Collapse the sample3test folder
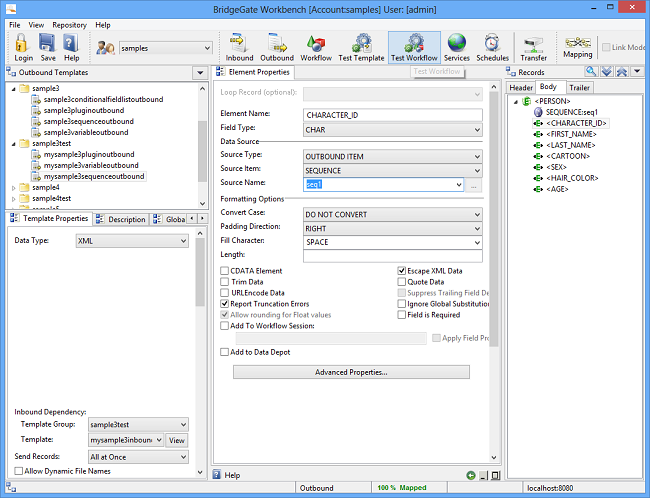 pos(14,144)
